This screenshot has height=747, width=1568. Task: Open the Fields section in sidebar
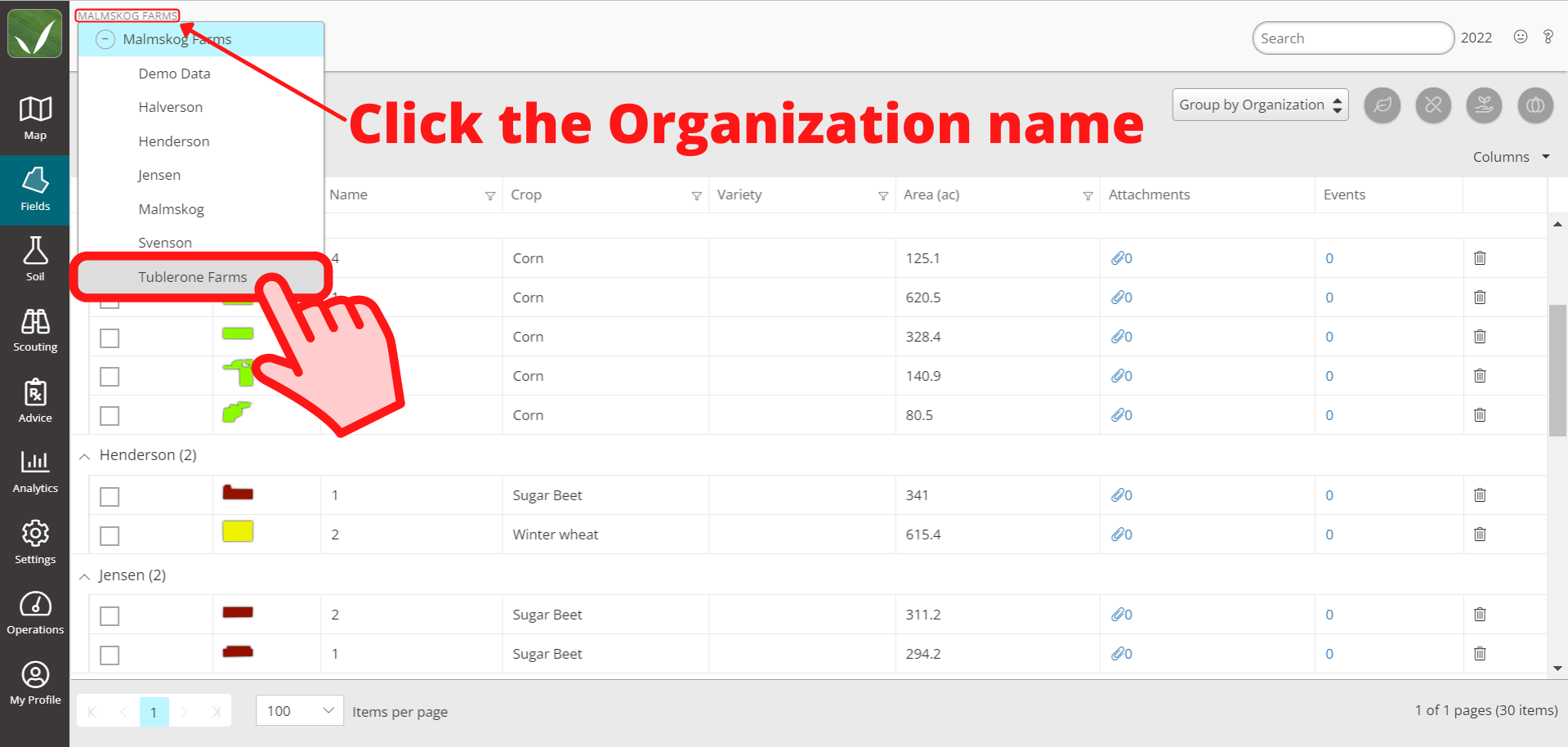[35, 190]
